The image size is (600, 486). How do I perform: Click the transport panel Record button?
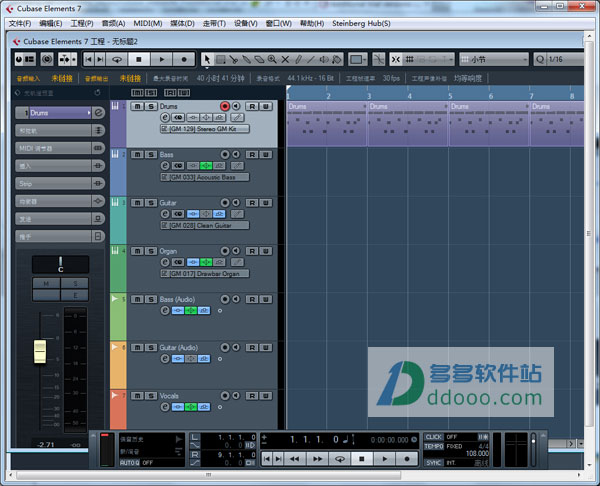407,458
